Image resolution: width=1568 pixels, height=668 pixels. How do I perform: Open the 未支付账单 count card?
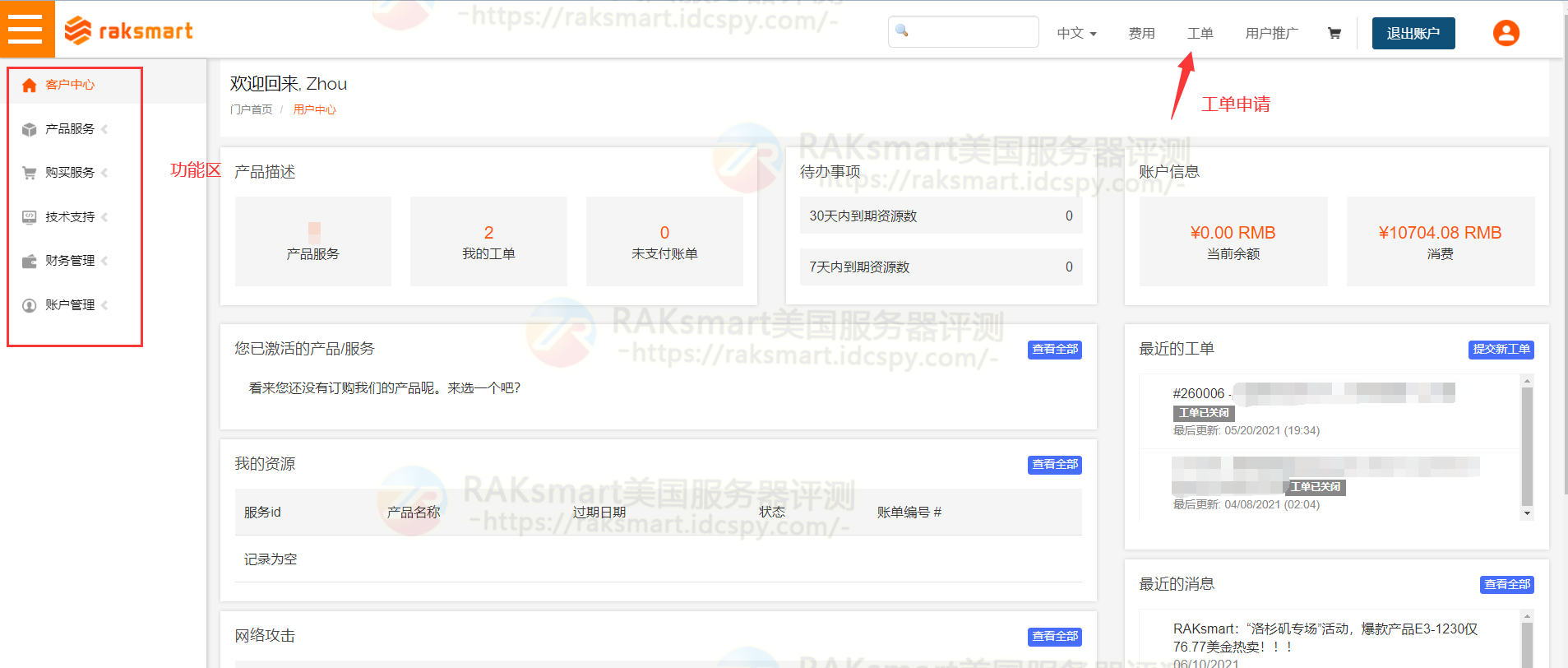pos(664,241)
